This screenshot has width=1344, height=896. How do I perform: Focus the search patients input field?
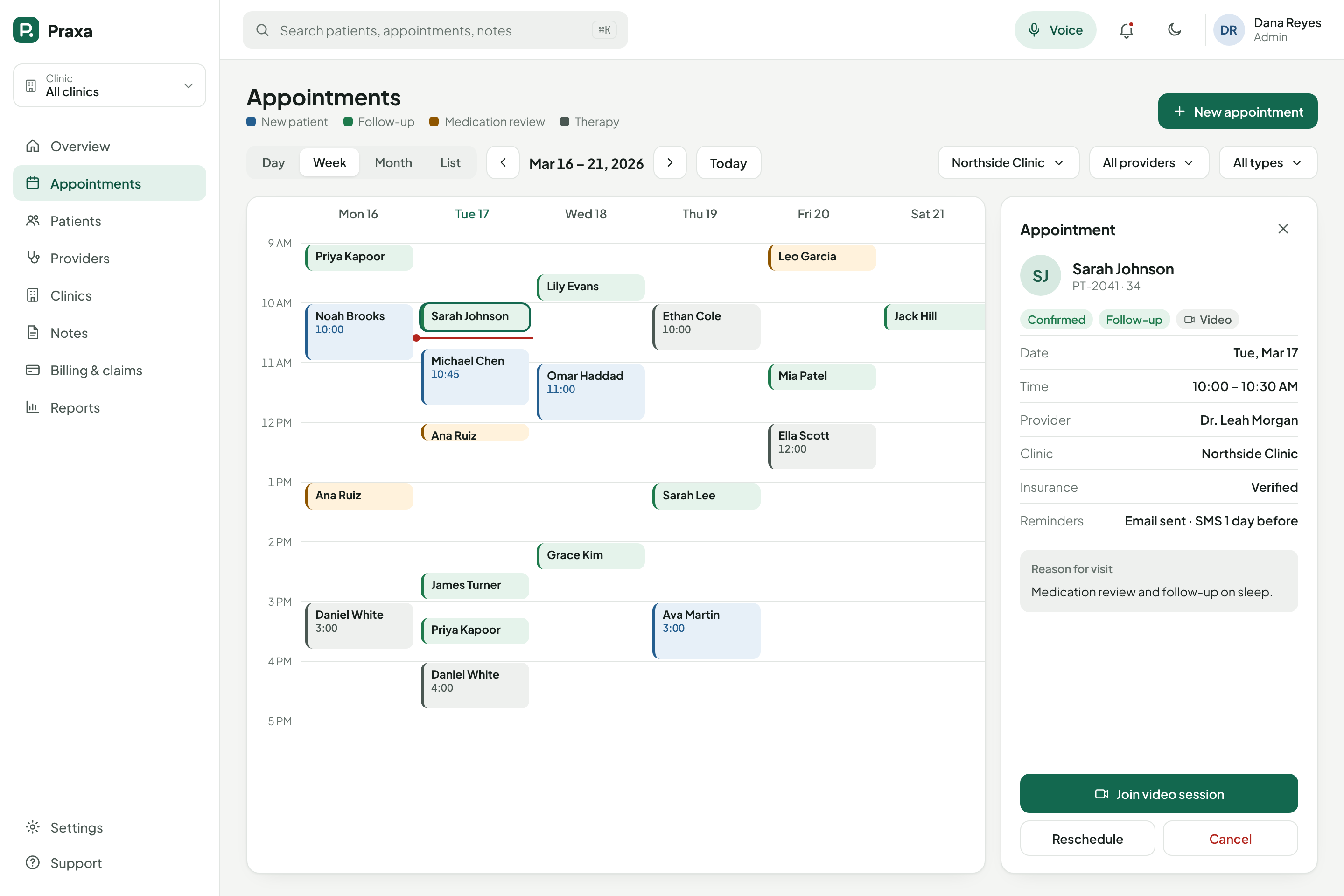coord(435,30)
